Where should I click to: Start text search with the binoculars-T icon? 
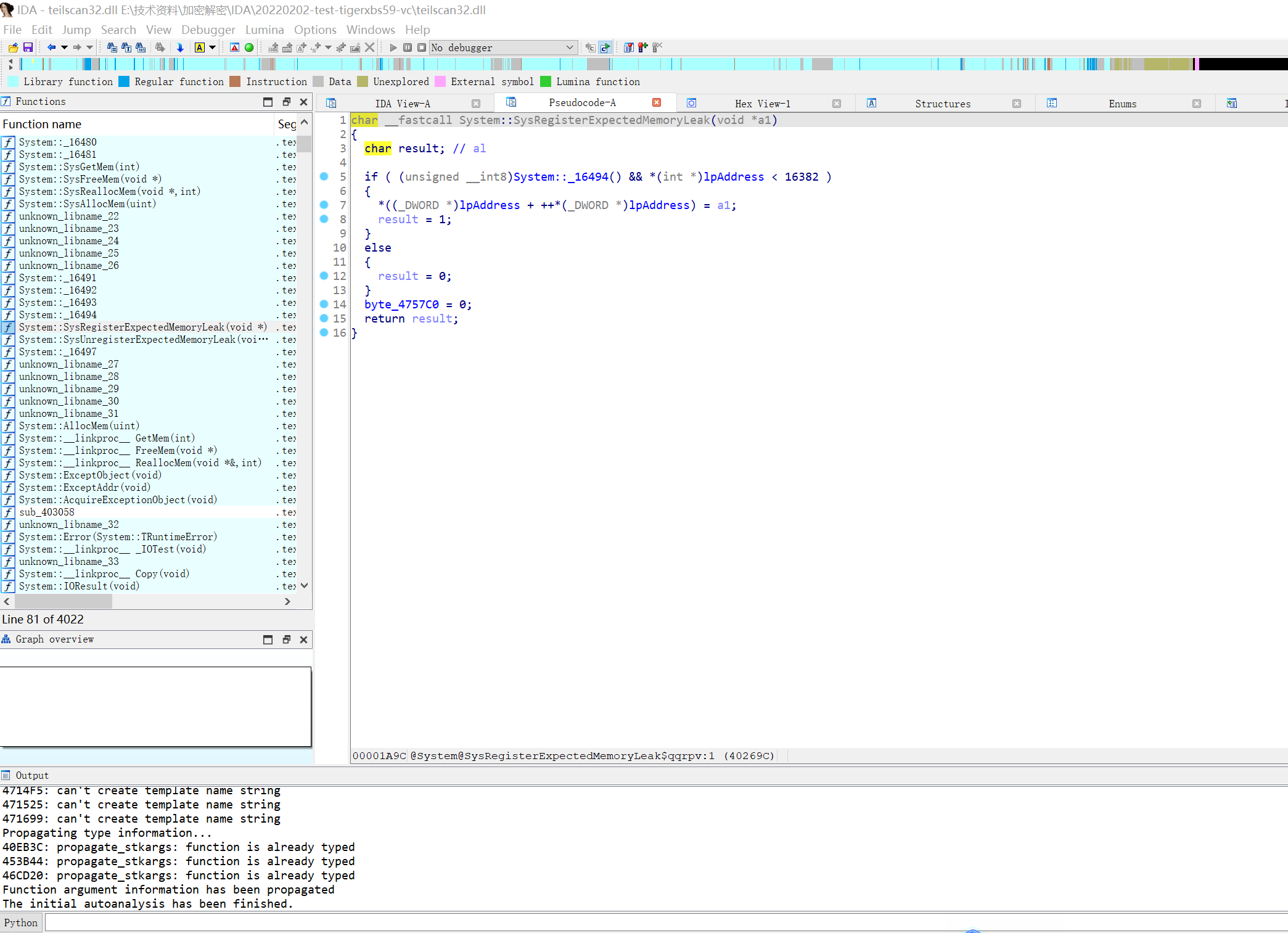click(126, 47)
